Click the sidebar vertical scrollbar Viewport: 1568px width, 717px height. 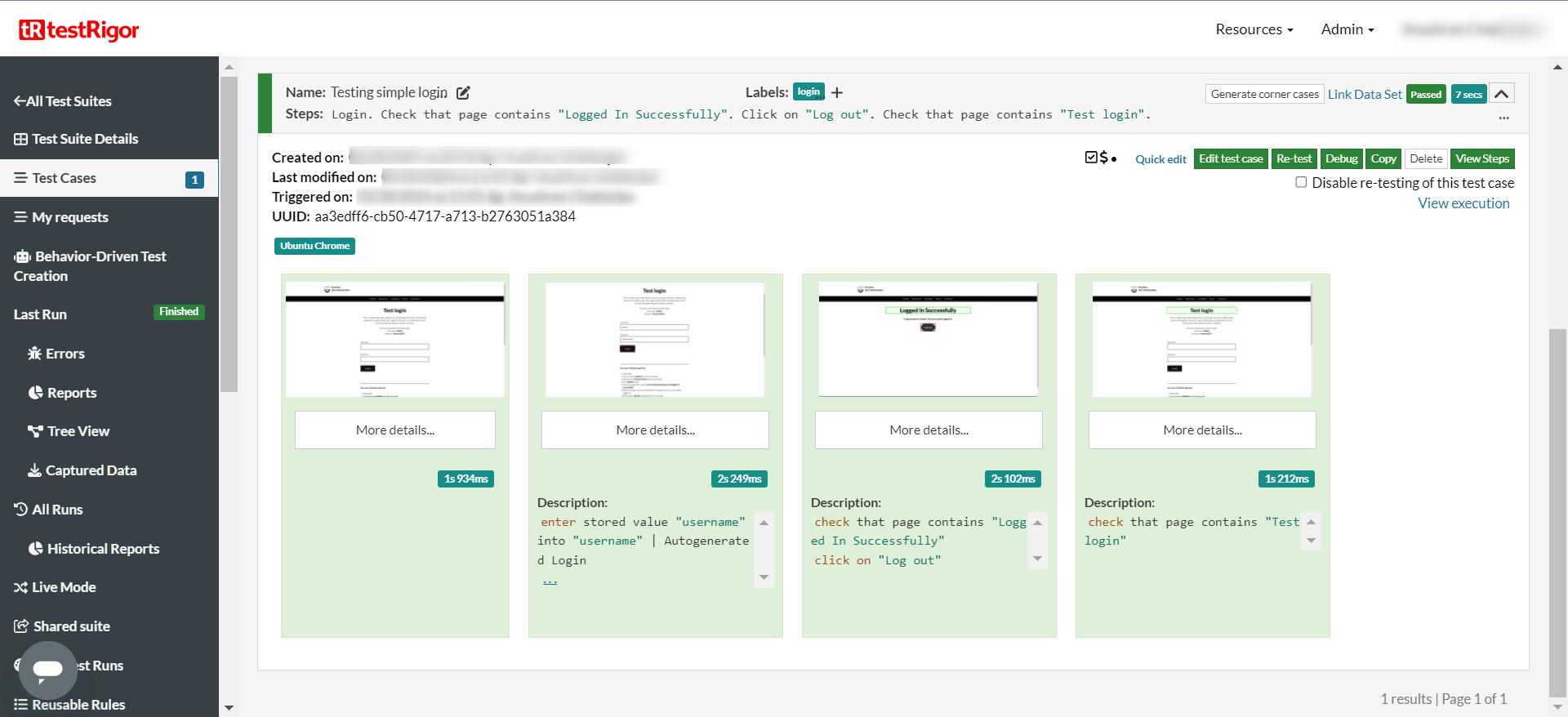[229, 237]
